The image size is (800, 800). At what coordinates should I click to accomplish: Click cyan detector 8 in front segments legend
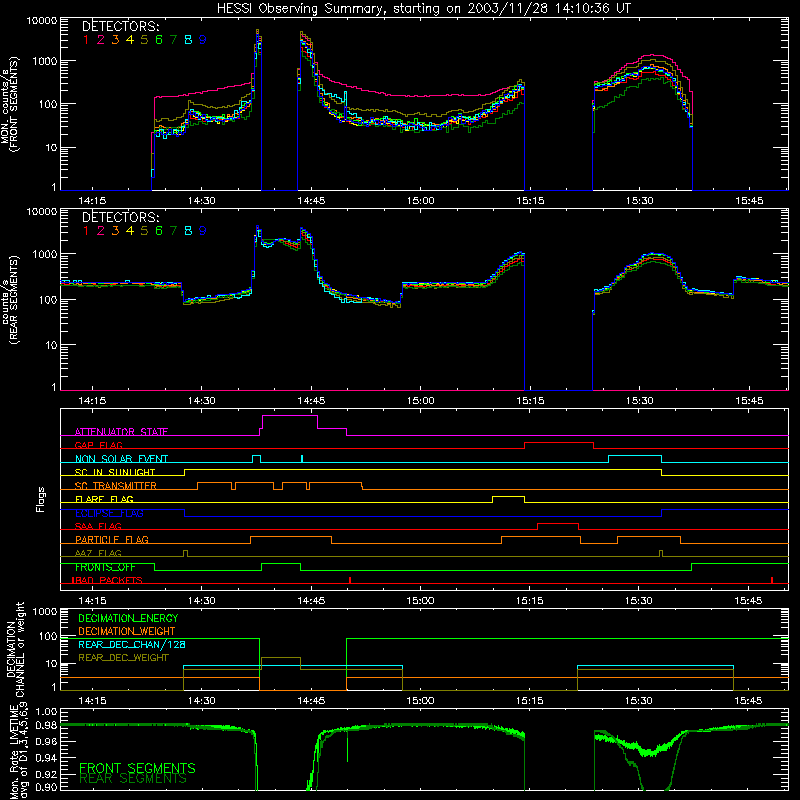click(x=188, y=40)
